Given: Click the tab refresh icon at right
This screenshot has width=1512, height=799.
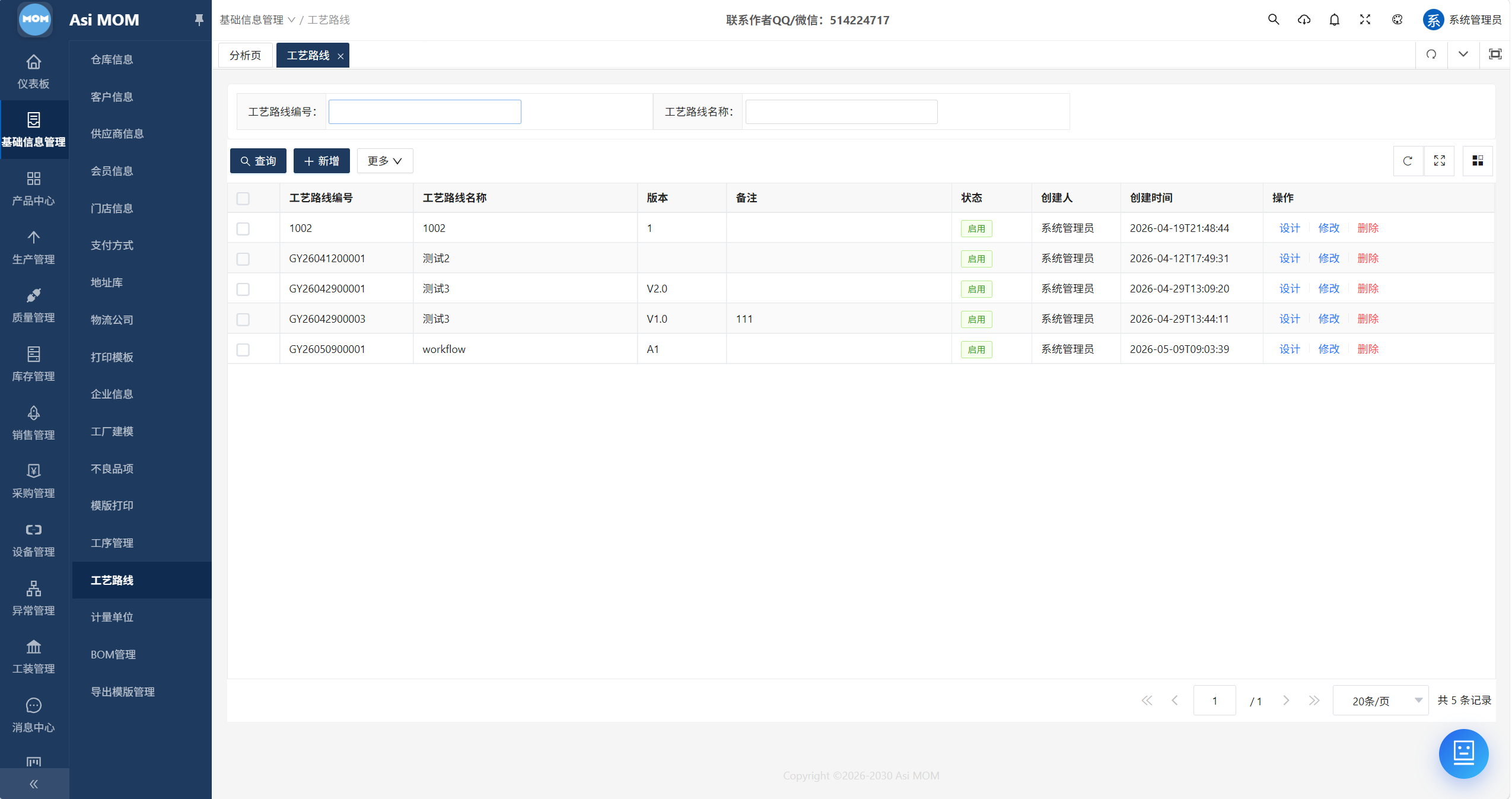Looking at the screenshot, I should [1431, 55].
